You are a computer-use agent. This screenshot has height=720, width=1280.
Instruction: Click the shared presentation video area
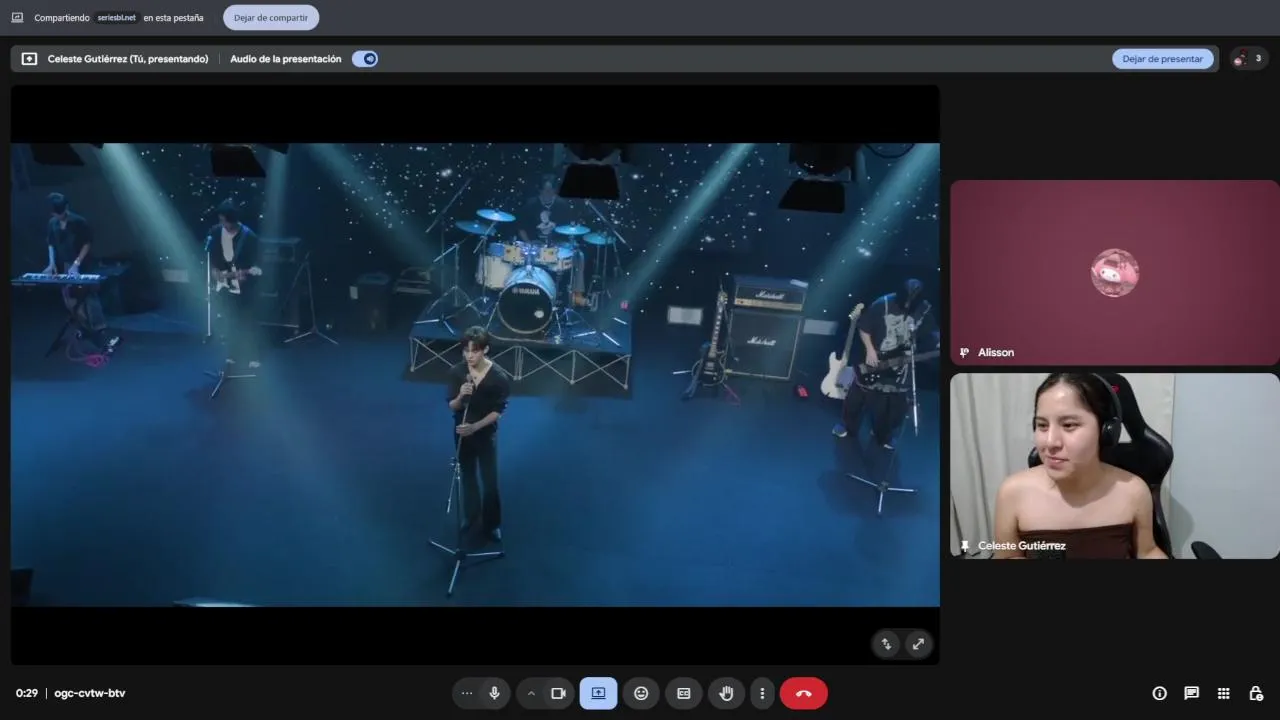(475, 374)
